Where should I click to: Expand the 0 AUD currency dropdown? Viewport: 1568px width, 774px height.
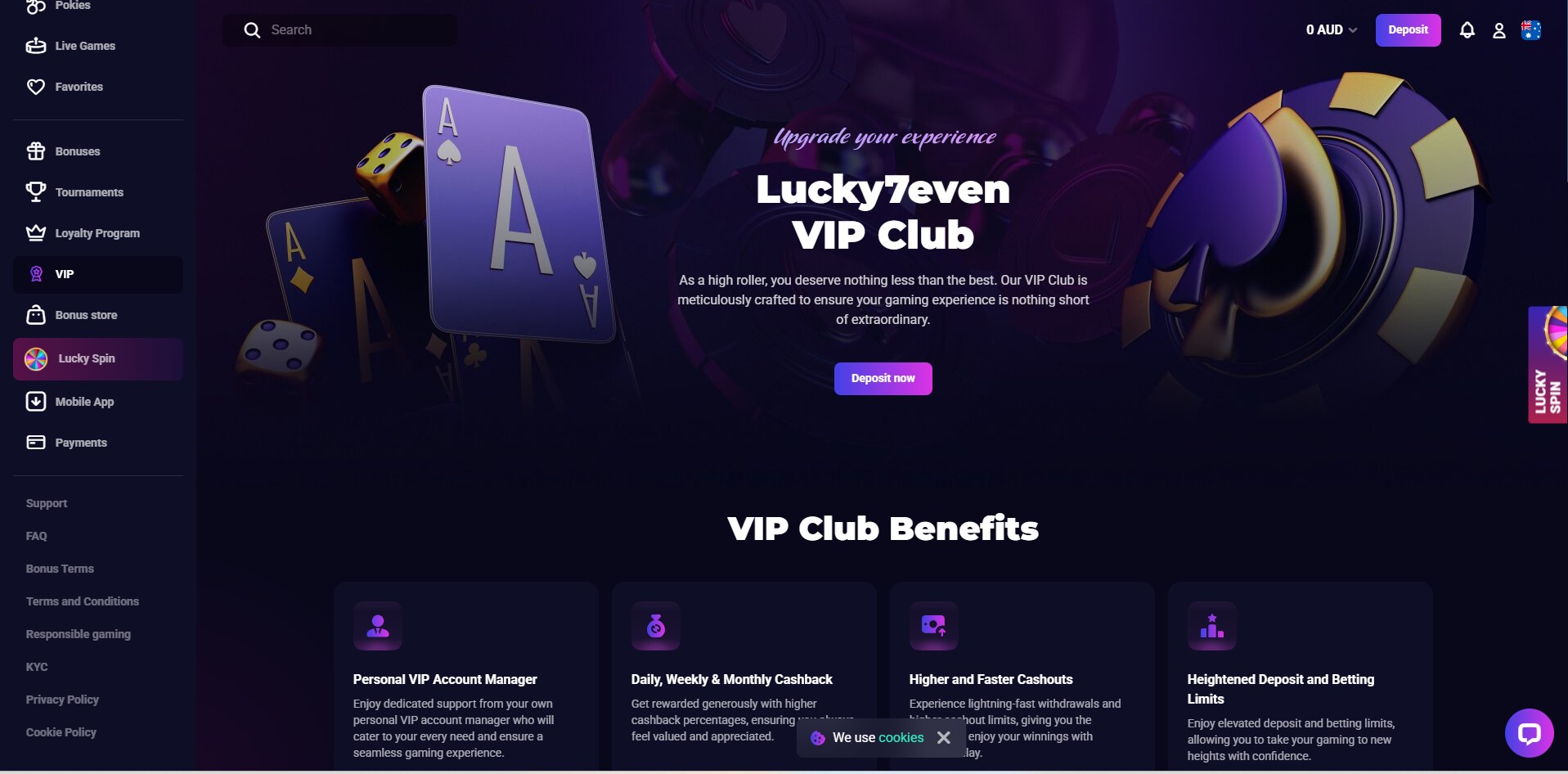tap(1332, 30)
